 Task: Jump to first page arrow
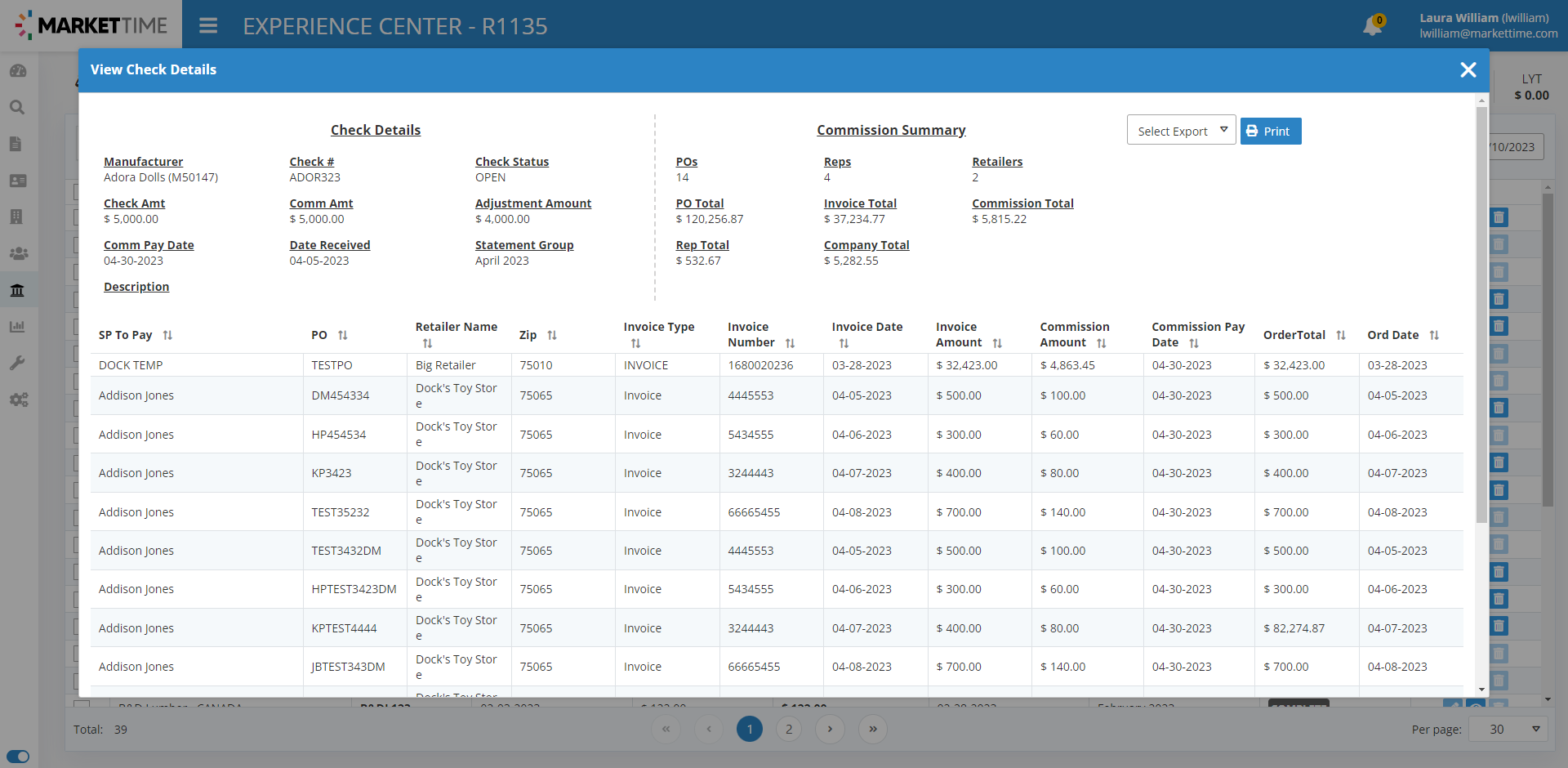(x=665, y=729)
